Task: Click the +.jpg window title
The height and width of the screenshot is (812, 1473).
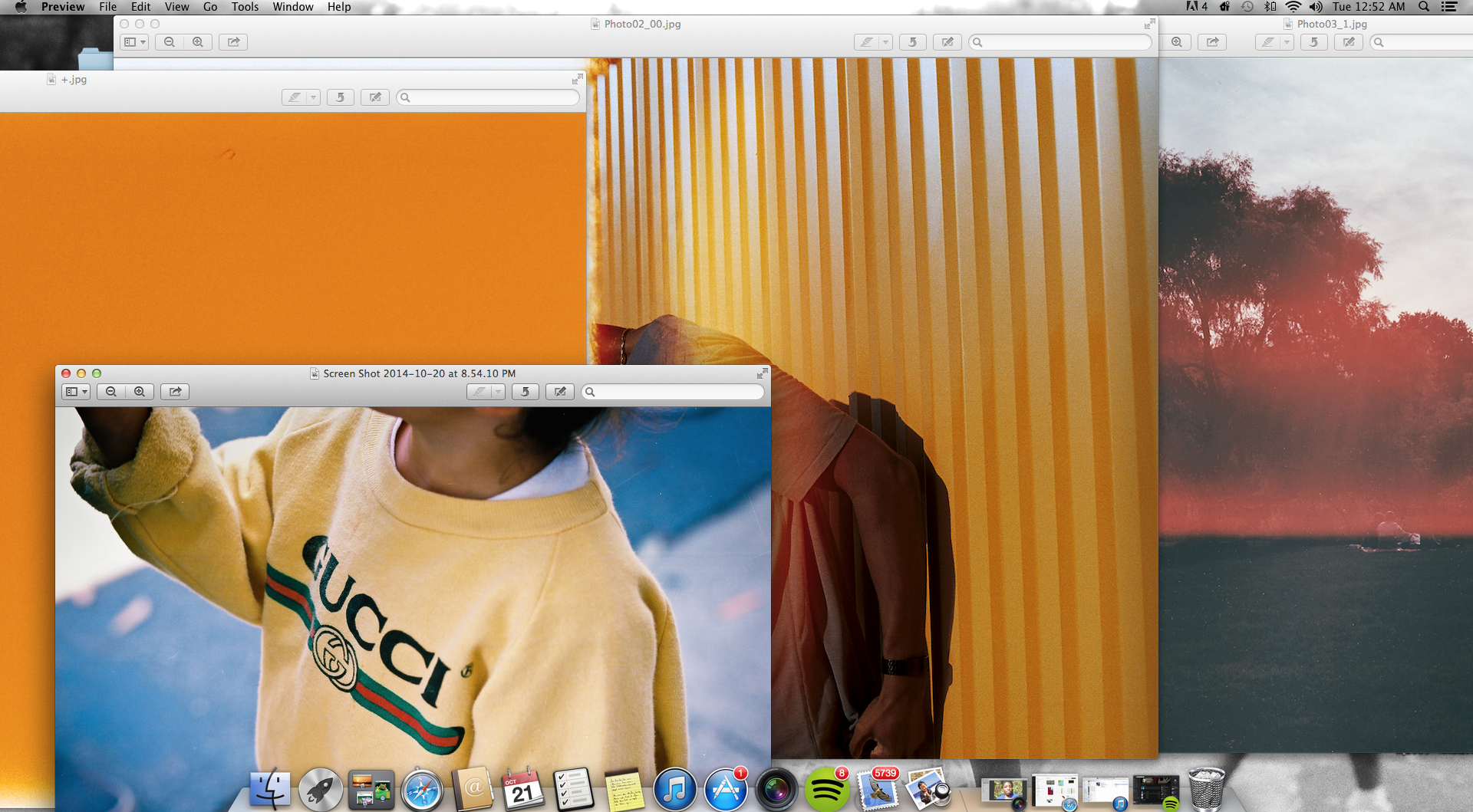Action: [x=74, y=79]
